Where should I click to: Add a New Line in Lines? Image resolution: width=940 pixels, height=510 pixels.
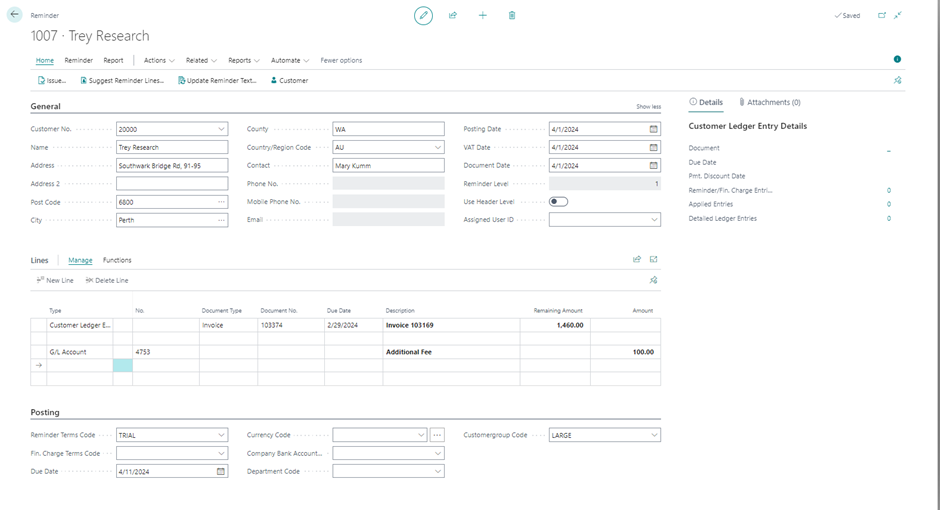click(55, 280)
